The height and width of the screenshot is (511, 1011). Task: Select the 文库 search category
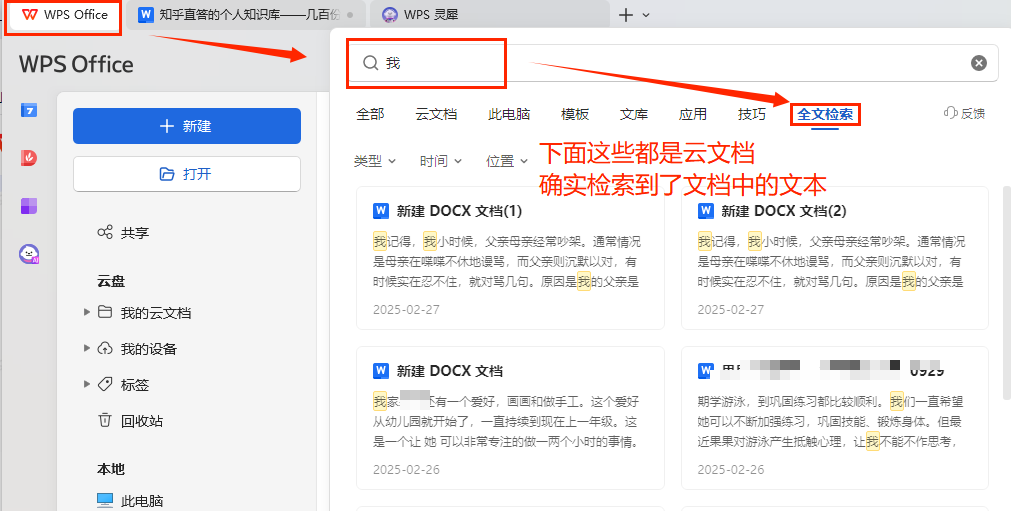point(634,114)
